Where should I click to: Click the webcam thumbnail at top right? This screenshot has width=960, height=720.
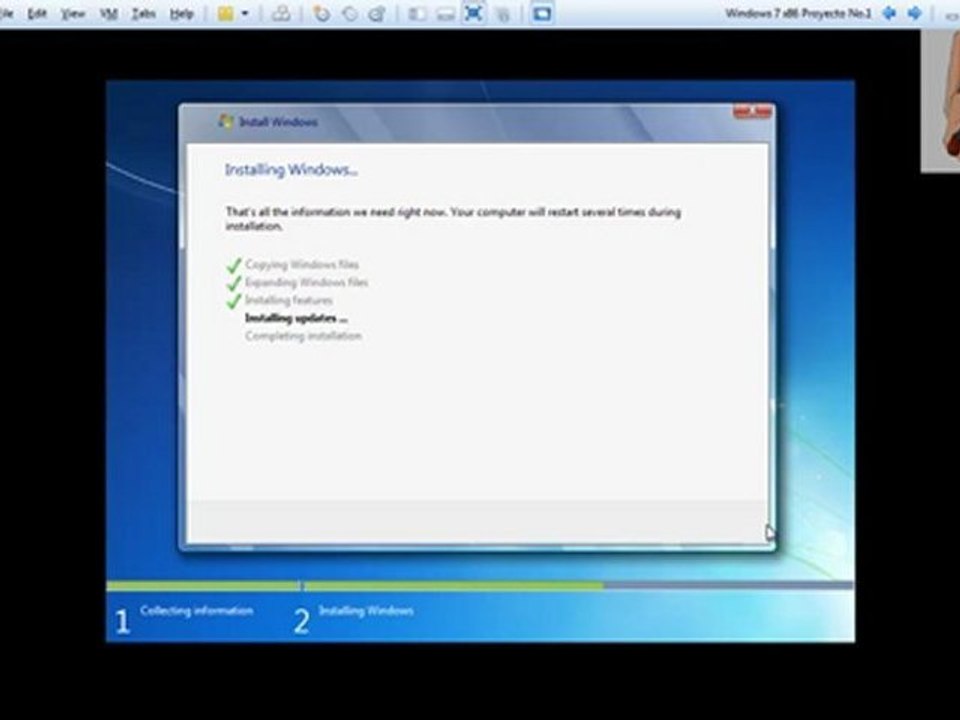click(x=940, y=101)
